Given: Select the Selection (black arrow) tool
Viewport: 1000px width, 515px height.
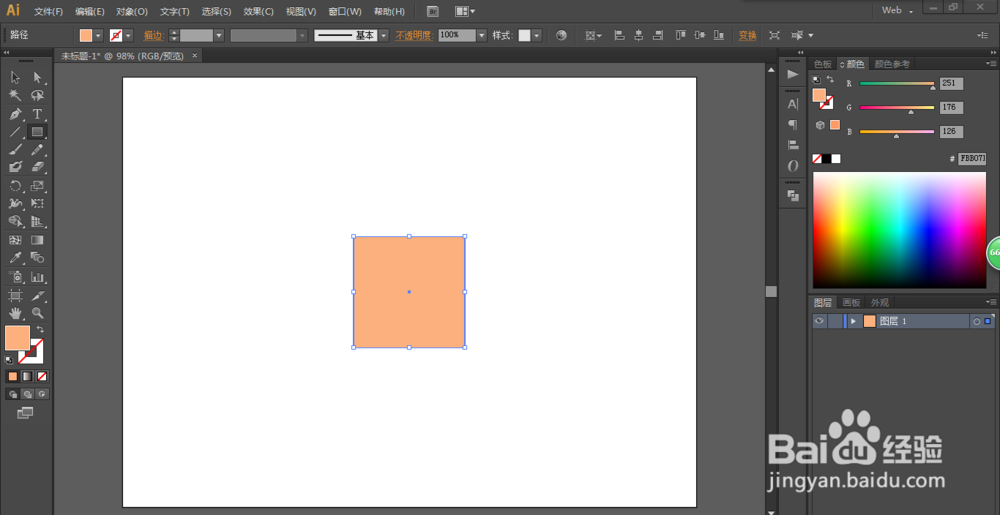Looking at the screenshot, I should [16, 78].
